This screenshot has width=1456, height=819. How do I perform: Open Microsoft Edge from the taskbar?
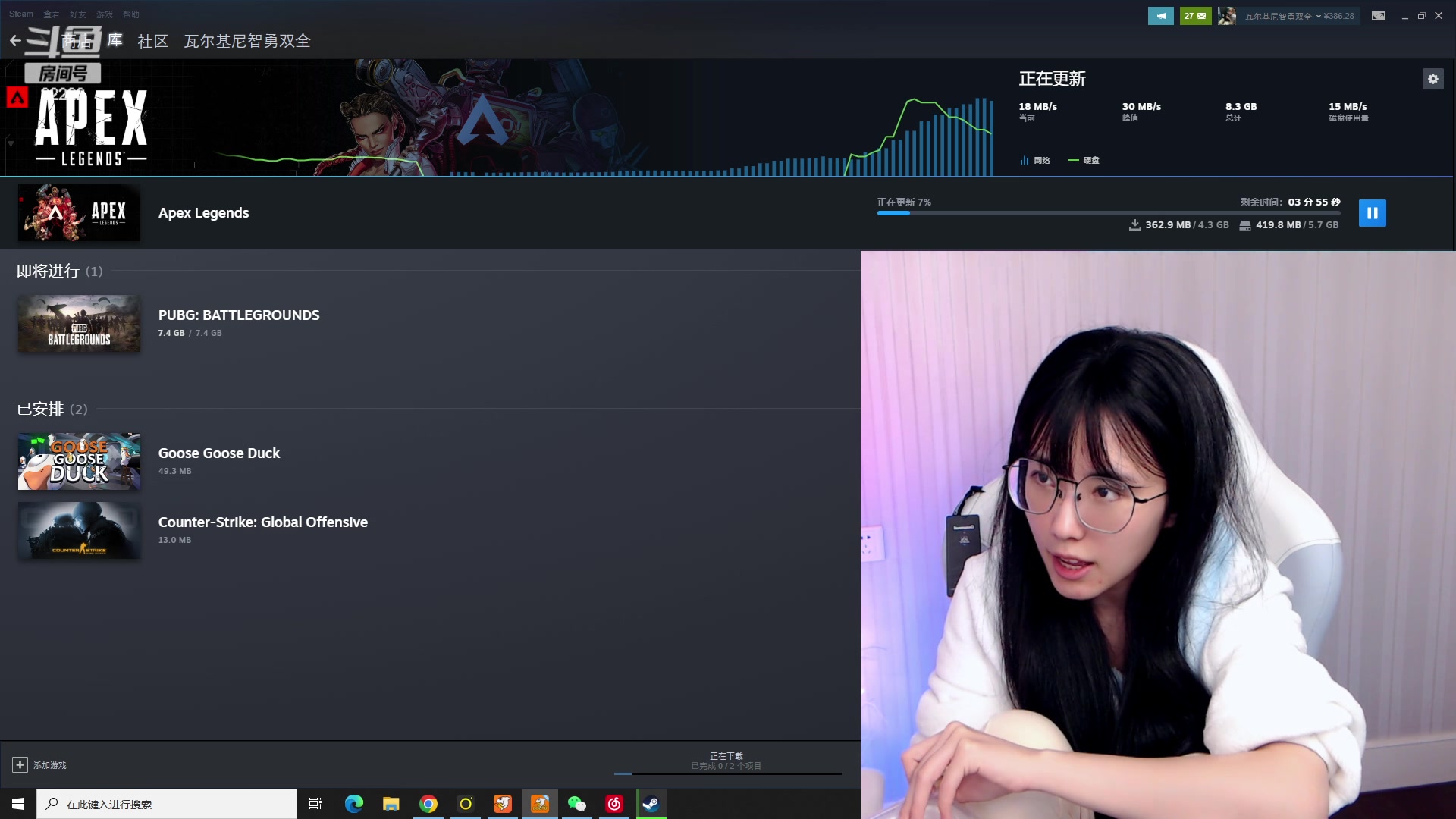click(354, 804)
